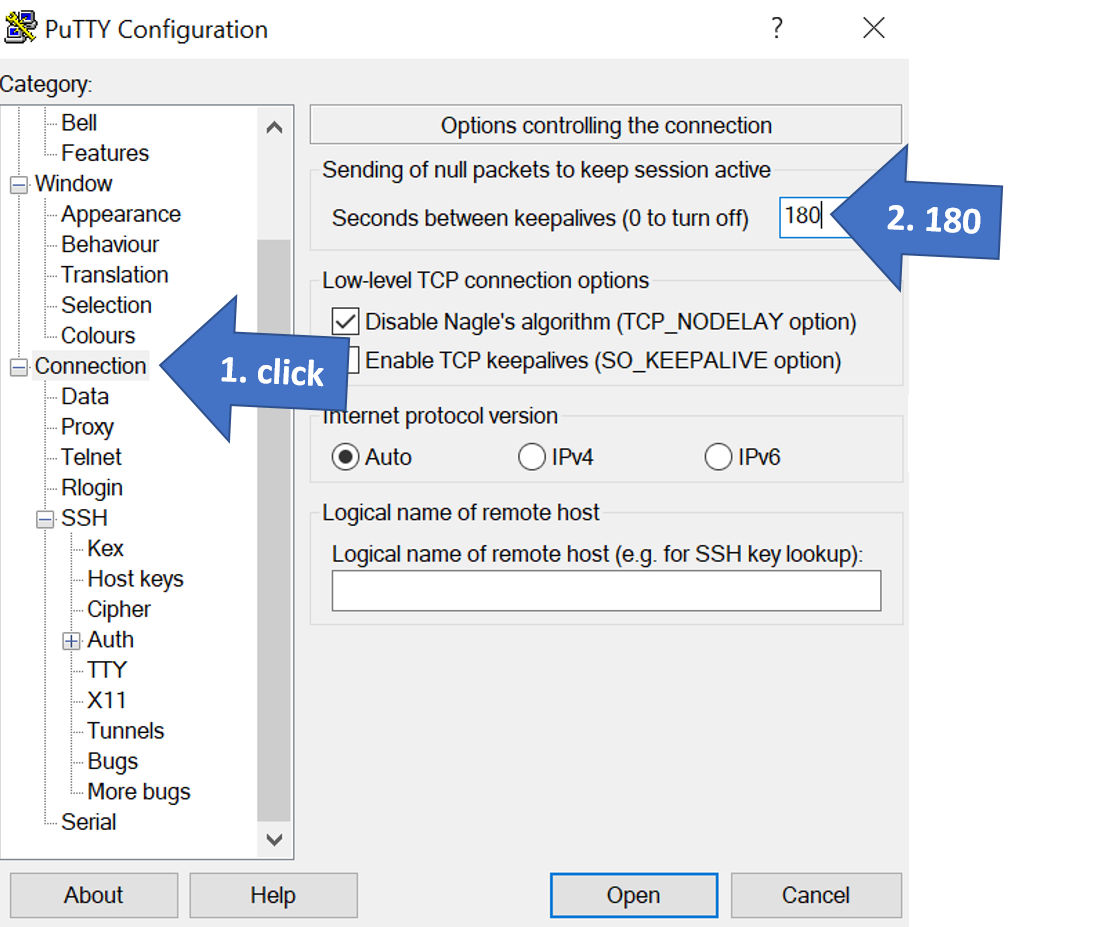1110x927 pixels.
Task: Click the Help button
Action: (x=273, y=896)
